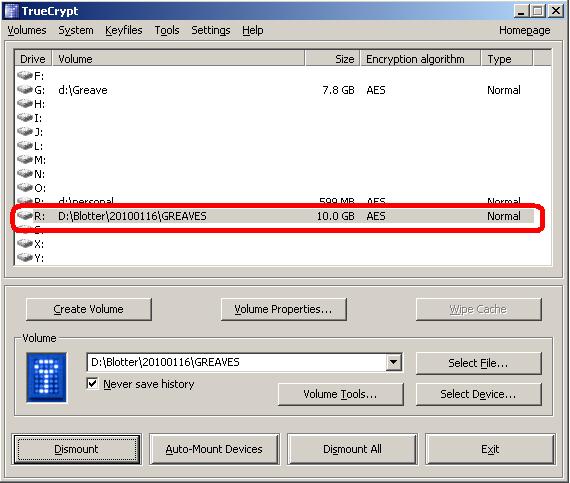Exit TrueCrypt with the Exit button
This screenshot has width=570, height=483.
tap(490, 449)
